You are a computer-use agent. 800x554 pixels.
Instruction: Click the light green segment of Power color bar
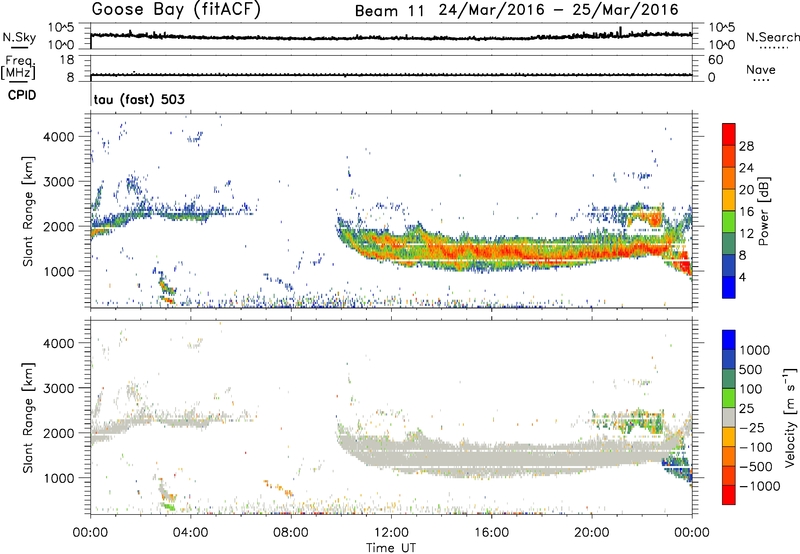[x=729, y=222]
